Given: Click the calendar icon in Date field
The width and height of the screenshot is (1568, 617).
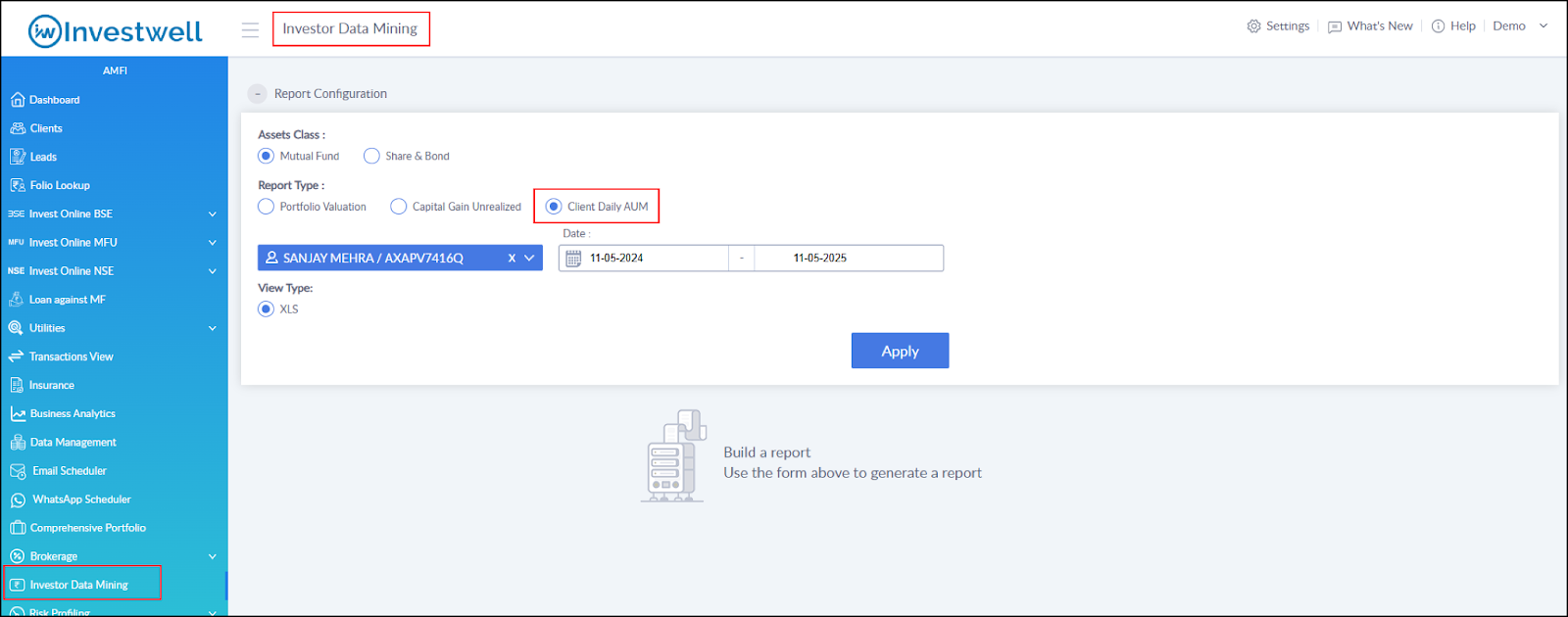Looking at the screenshot, I should (573, 259).
